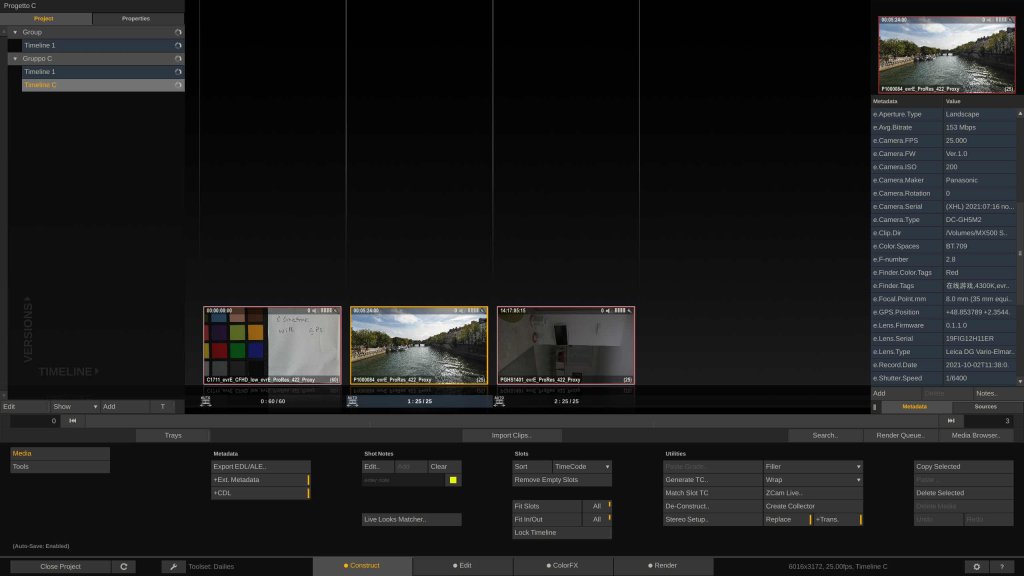Select the Project tab
Screen dimensions: 1024x576
[x=44, y=18]
